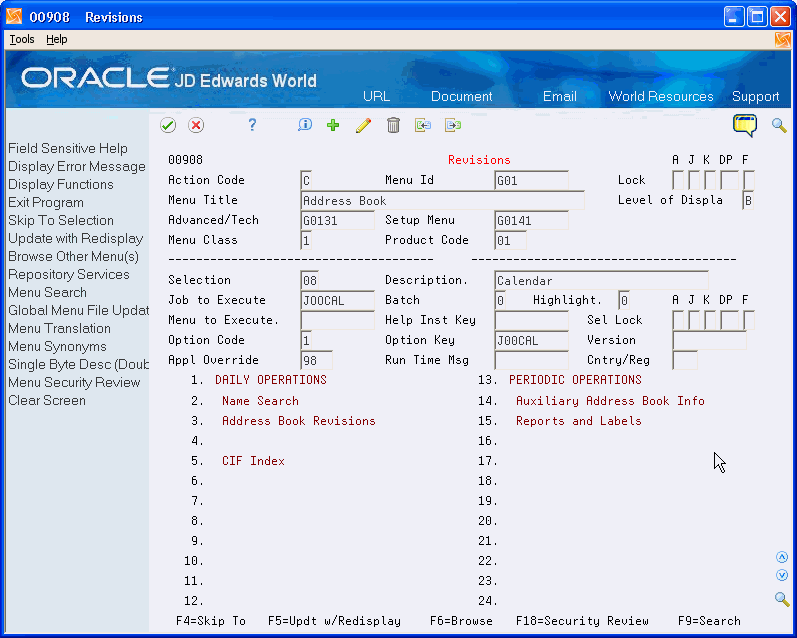Viewport: 797px width, 638px height.
Task: Click the scroll up arrow icon
Action: 782,557
